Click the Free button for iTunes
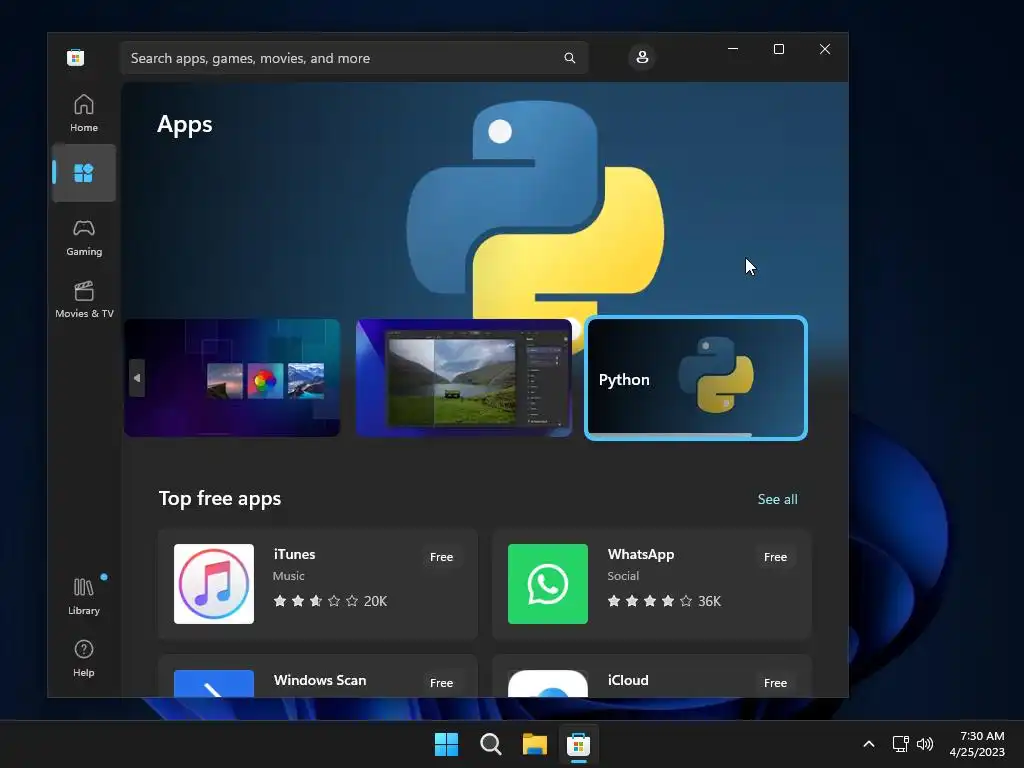The image size is (1024, 768). coord(441,557)
